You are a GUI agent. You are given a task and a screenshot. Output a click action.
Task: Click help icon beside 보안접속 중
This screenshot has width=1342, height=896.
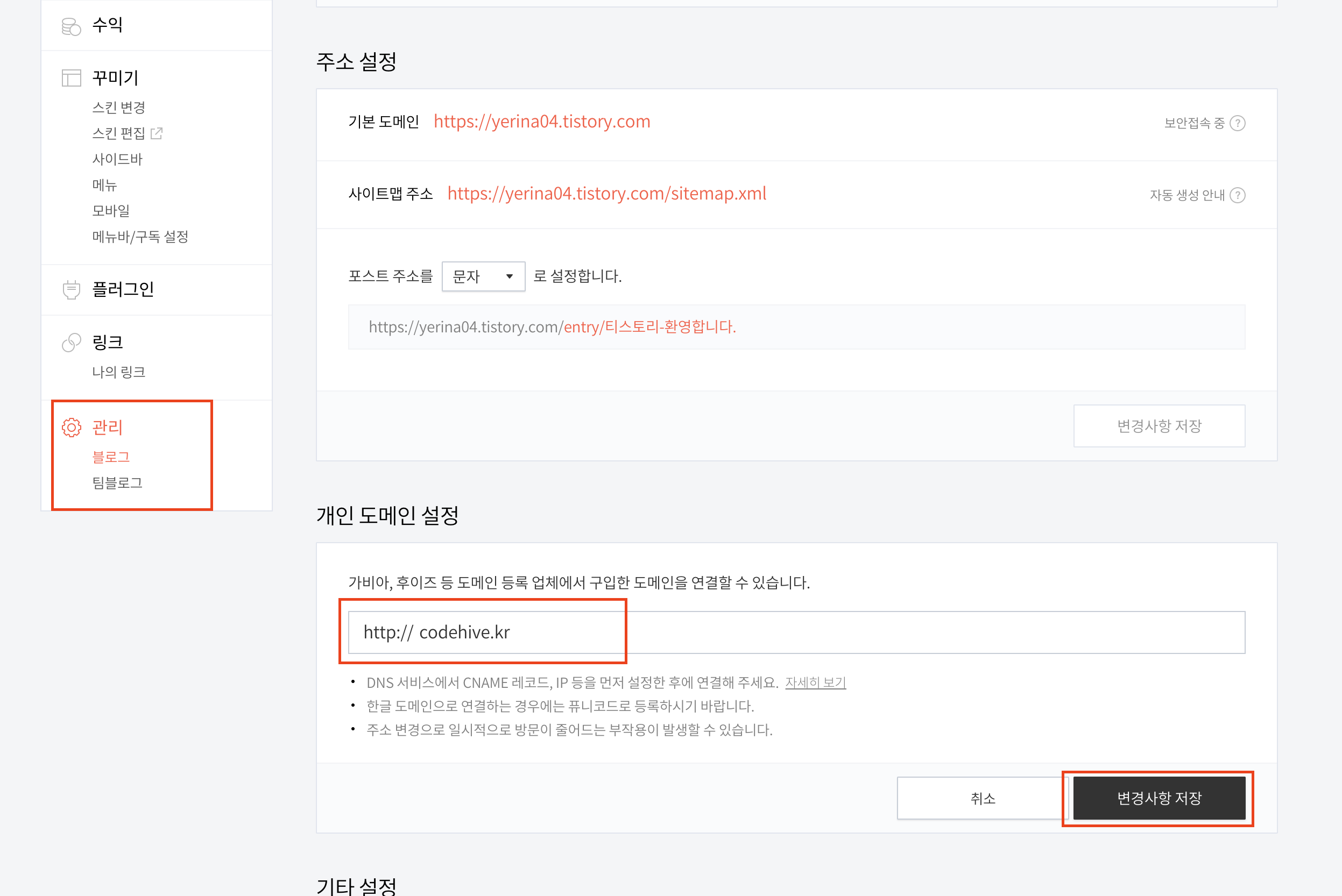coord(1238,124)
